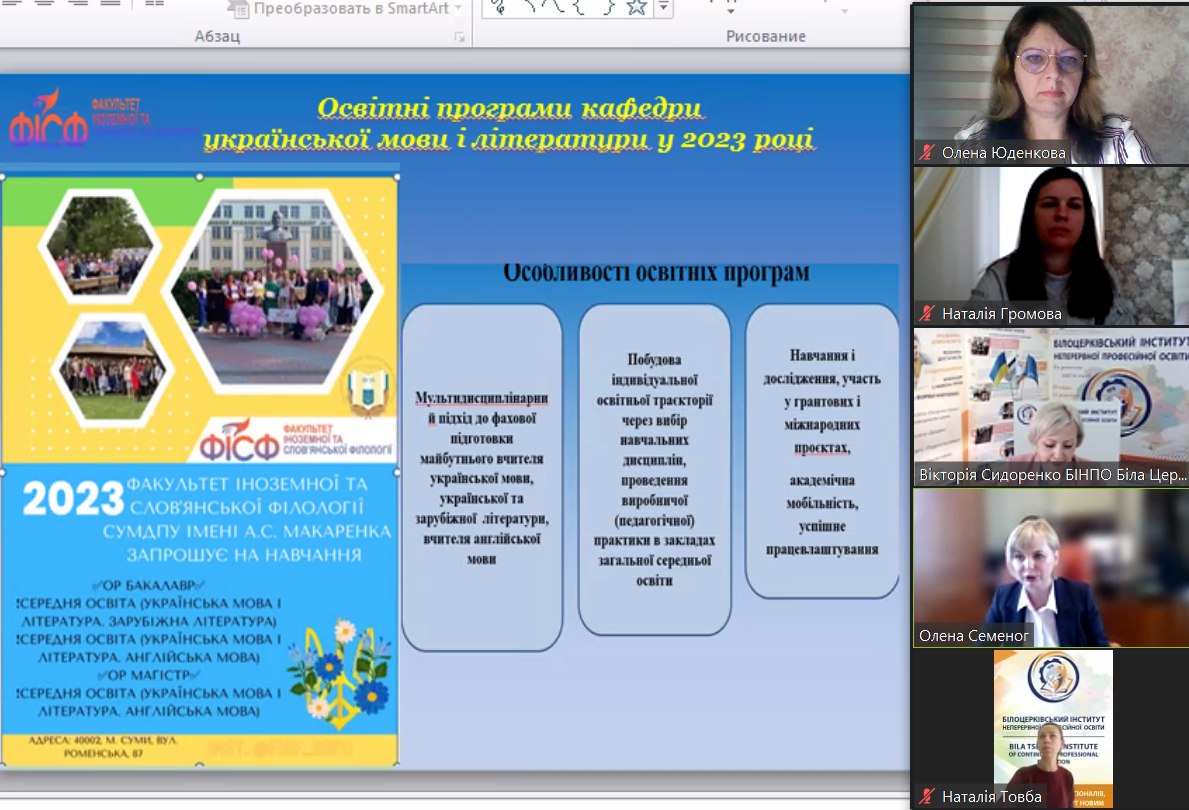Pick the right brace shape

(606, 8)
